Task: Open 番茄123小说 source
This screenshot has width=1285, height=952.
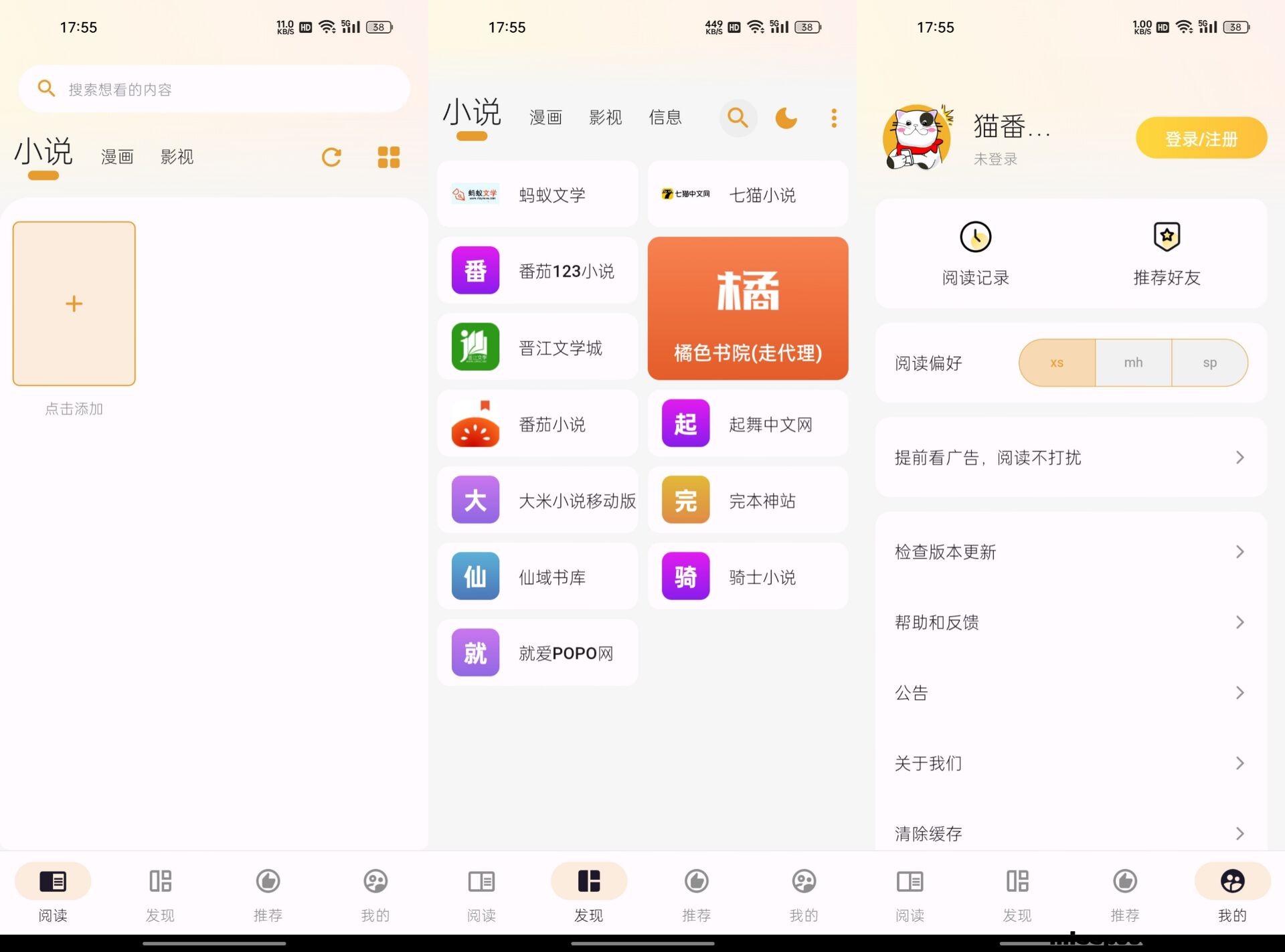Action: (537, 270)
